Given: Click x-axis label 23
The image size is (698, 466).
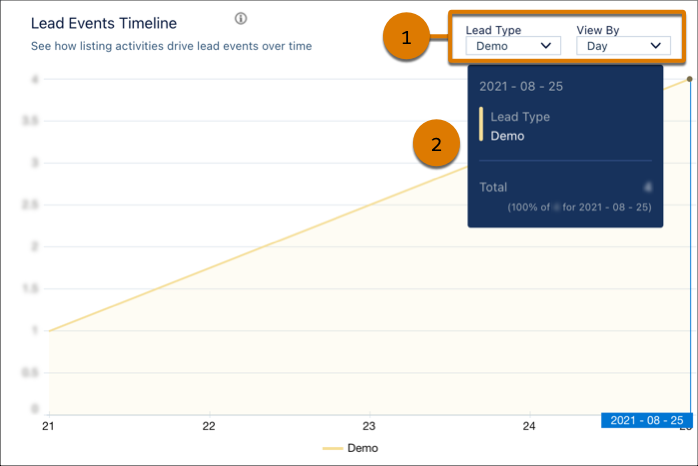Looking at the screenshot, I should click(369, 426).
